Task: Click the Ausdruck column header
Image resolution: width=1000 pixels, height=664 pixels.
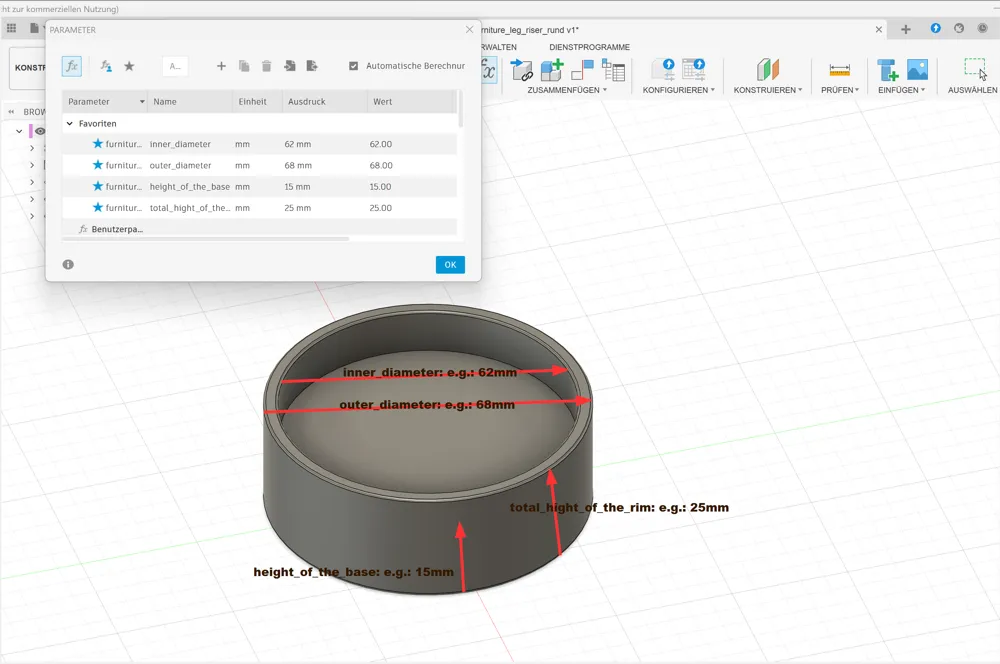Action: (325, 101)
